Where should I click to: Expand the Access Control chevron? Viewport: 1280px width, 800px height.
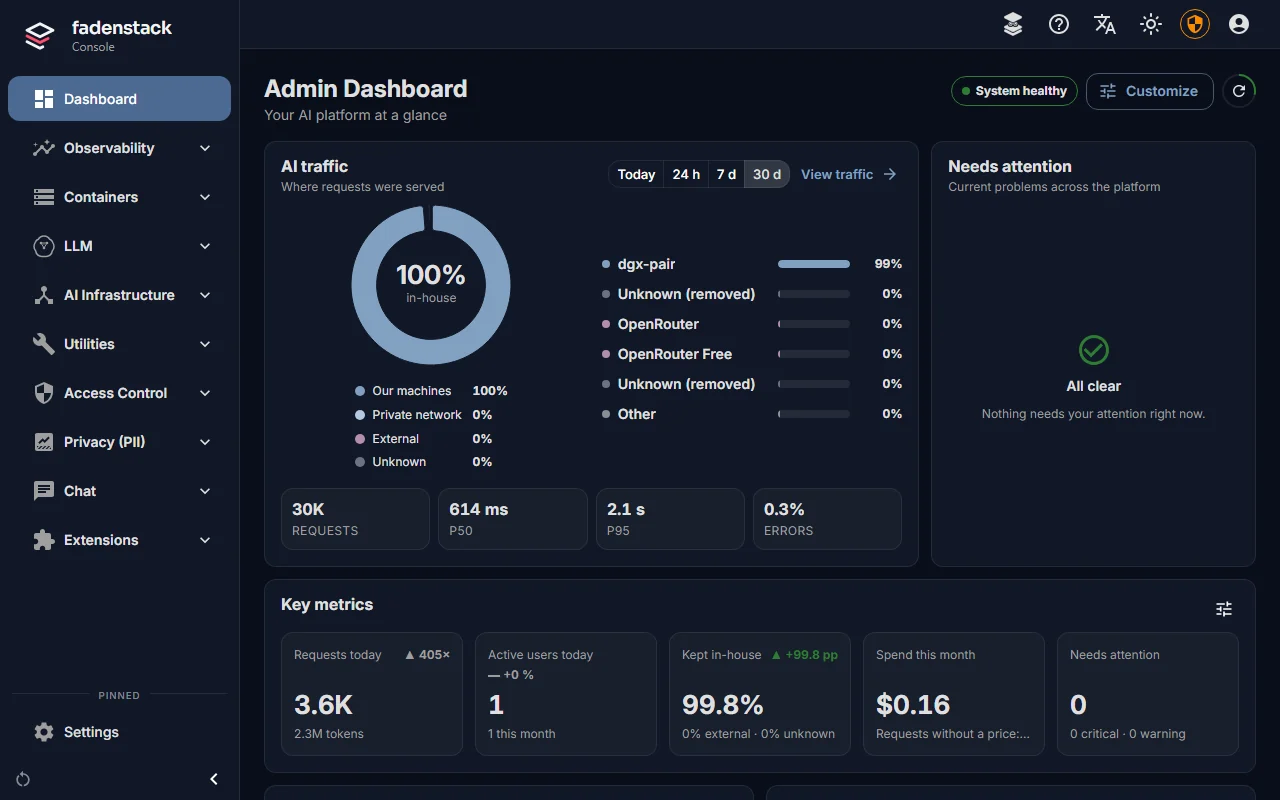(205, 393)
